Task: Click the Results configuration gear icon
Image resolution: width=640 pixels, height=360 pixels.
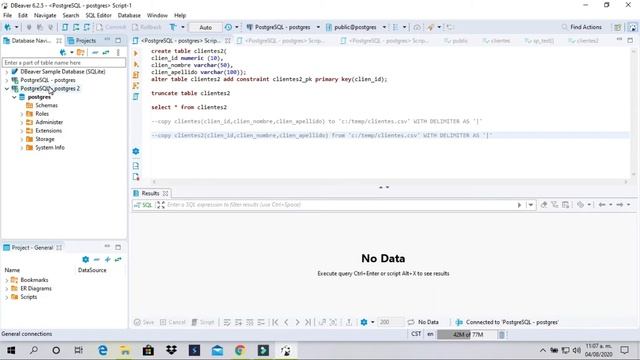Action: [x=364, y=322]
